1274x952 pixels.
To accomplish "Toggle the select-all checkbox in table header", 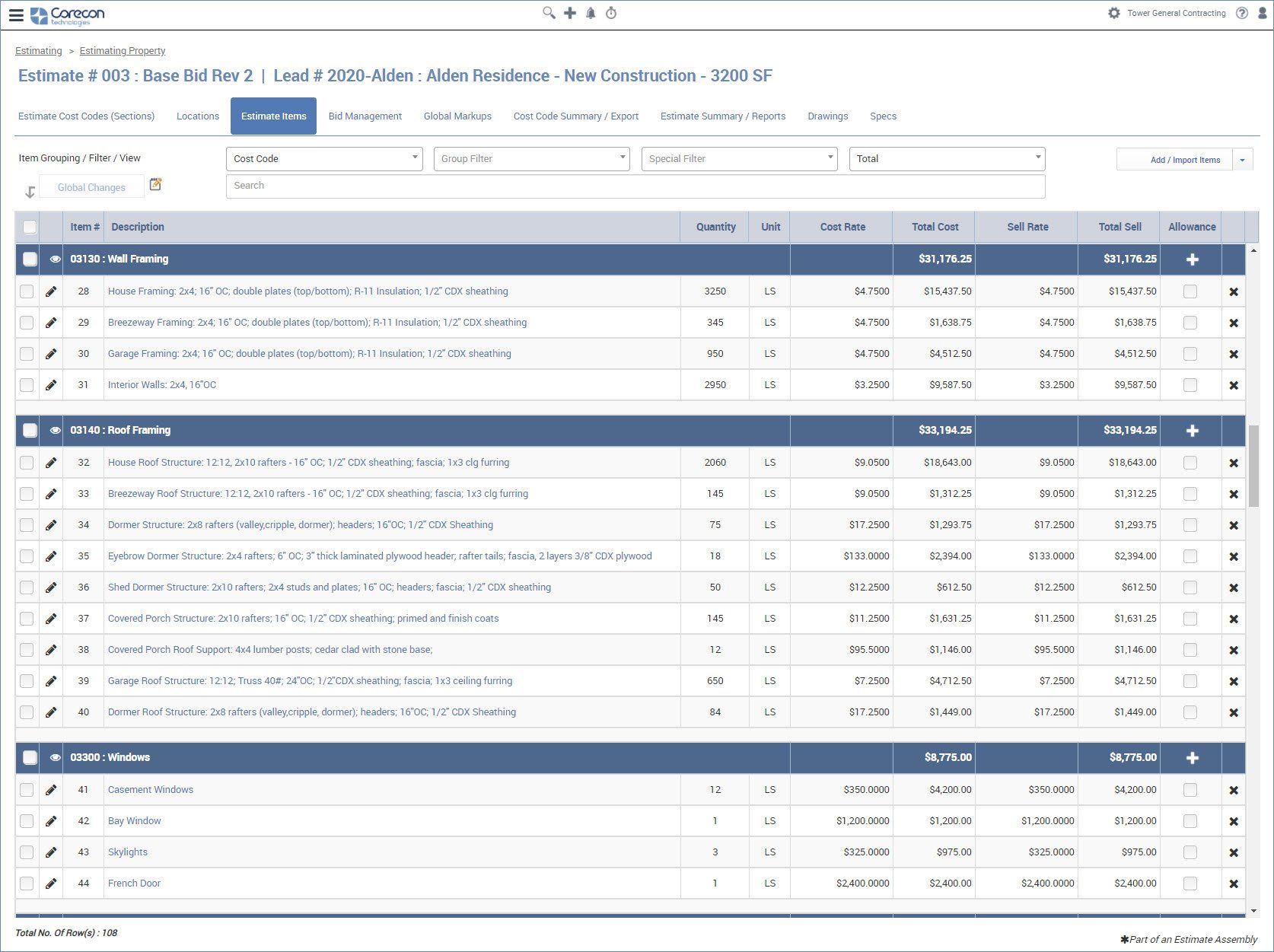I will (30, 227).
